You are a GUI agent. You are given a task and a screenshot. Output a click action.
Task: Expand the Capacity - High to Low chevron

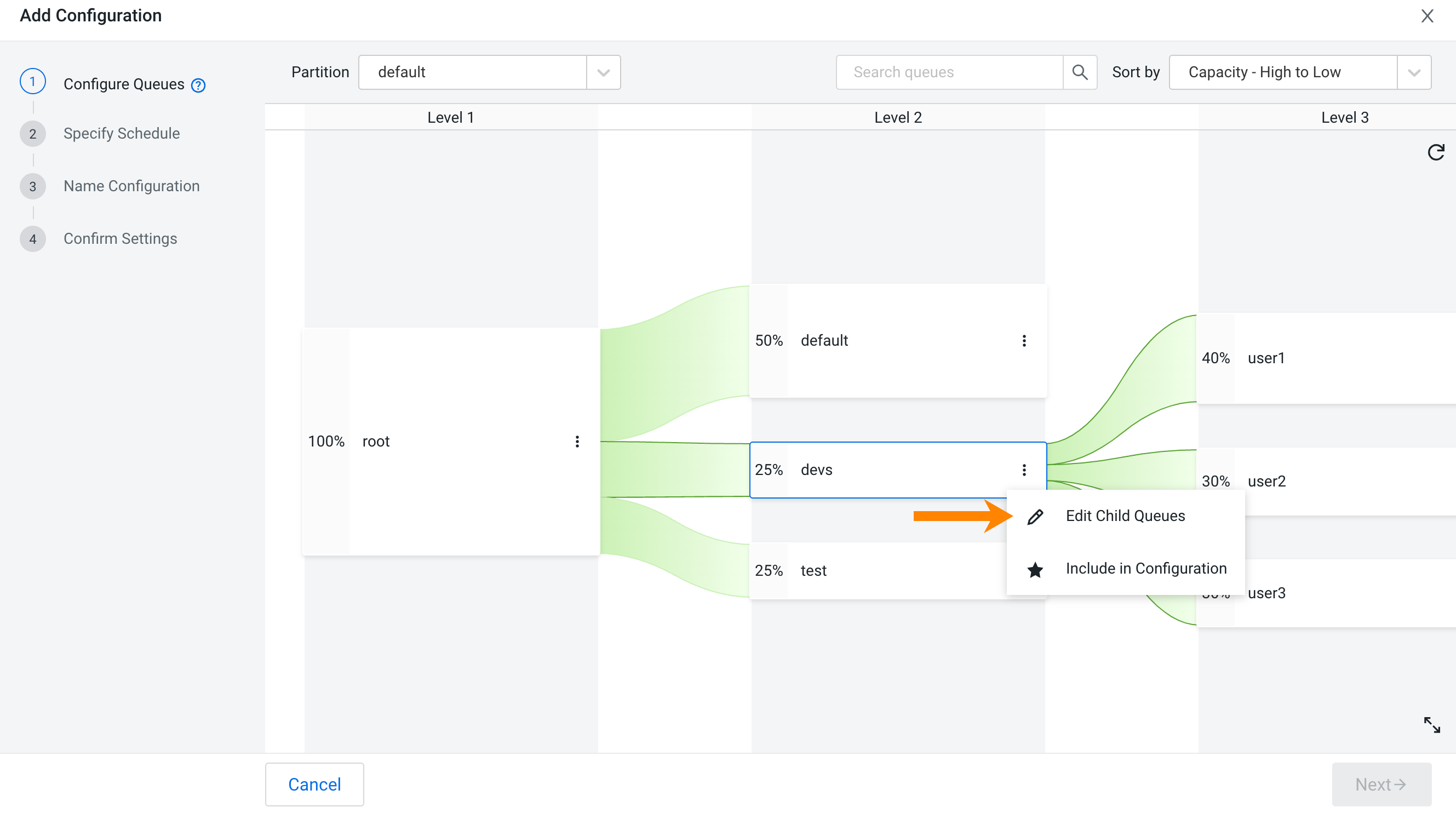[x=1414, y=72]
